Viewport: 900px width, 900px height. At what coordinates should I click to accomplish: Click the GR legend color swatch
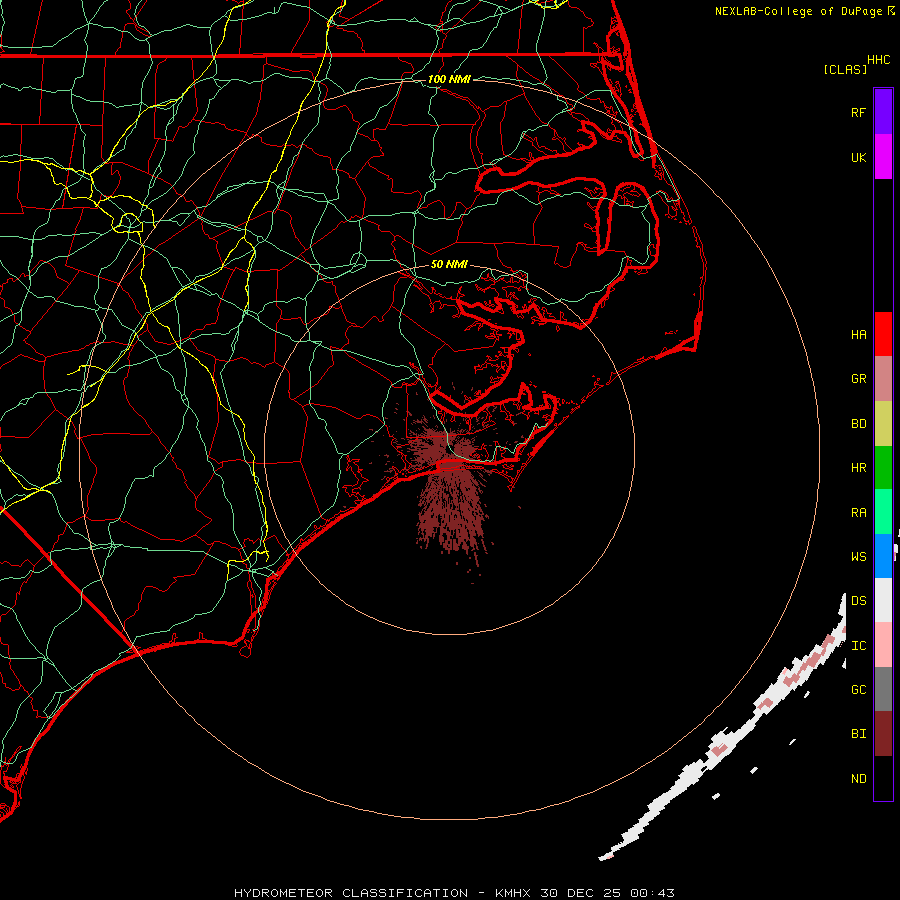[x=883, y=378]
